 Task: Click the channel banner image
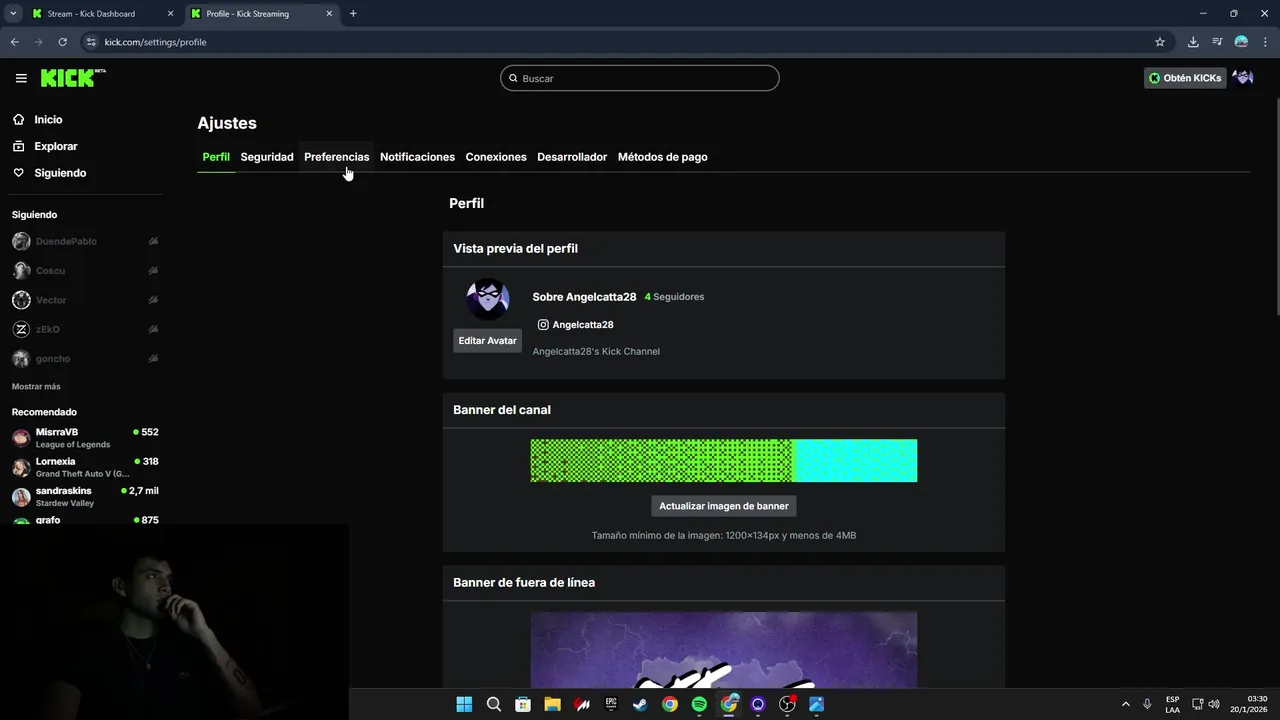tap(724, 461)
